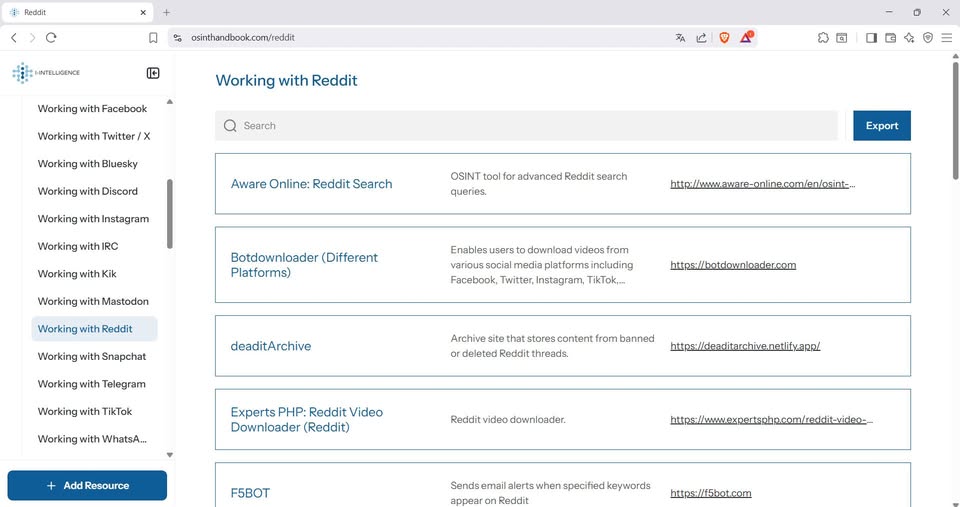Image resolution: width=960 pixels, height=507 pixels.
Task: Open the VPN shield icon
Action: (928, 37)
